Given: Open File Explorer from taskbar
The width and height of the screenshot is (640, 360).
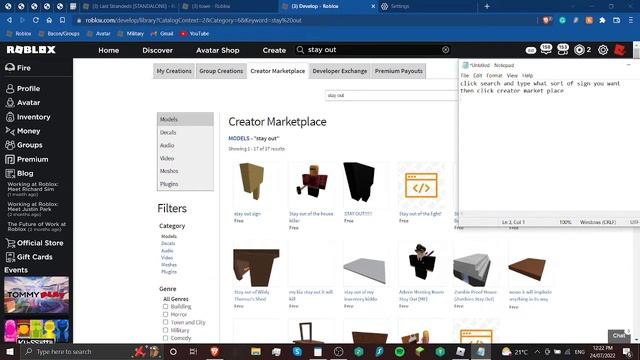Looking at the screenshot, I should click(256, 351).
